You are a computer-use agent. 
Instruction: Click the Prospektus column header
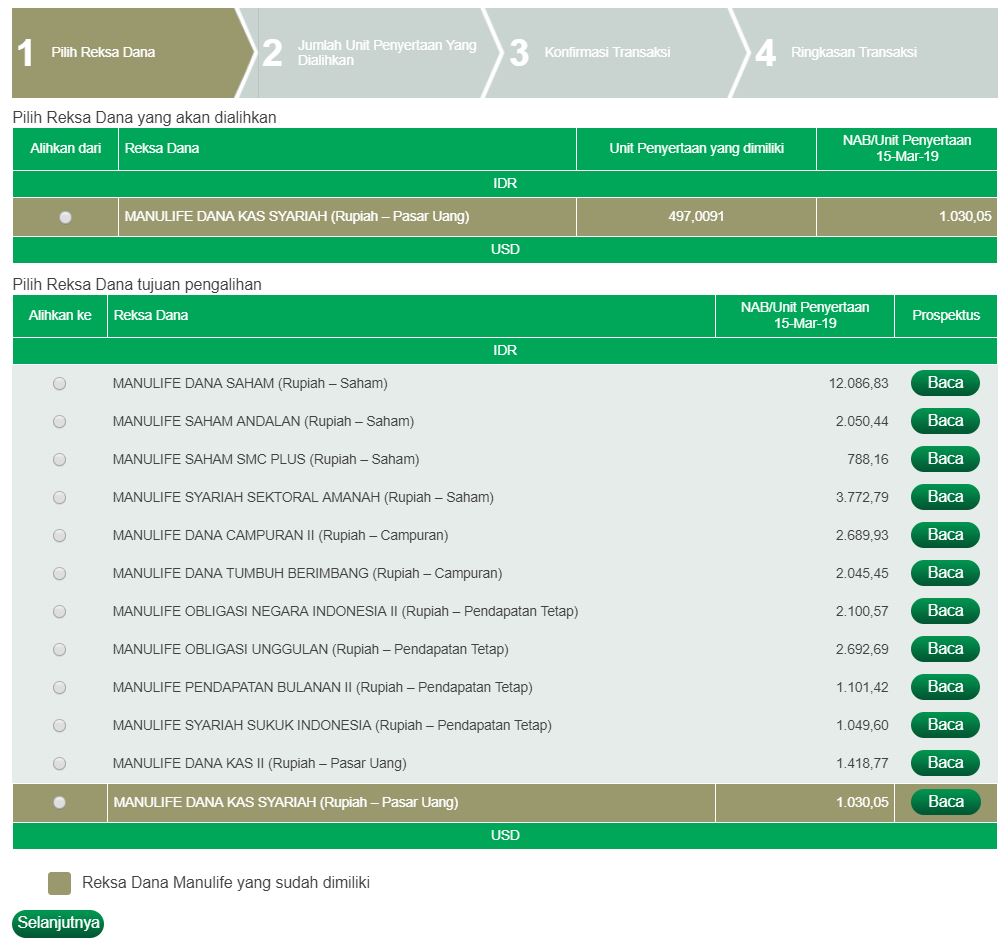946,316
